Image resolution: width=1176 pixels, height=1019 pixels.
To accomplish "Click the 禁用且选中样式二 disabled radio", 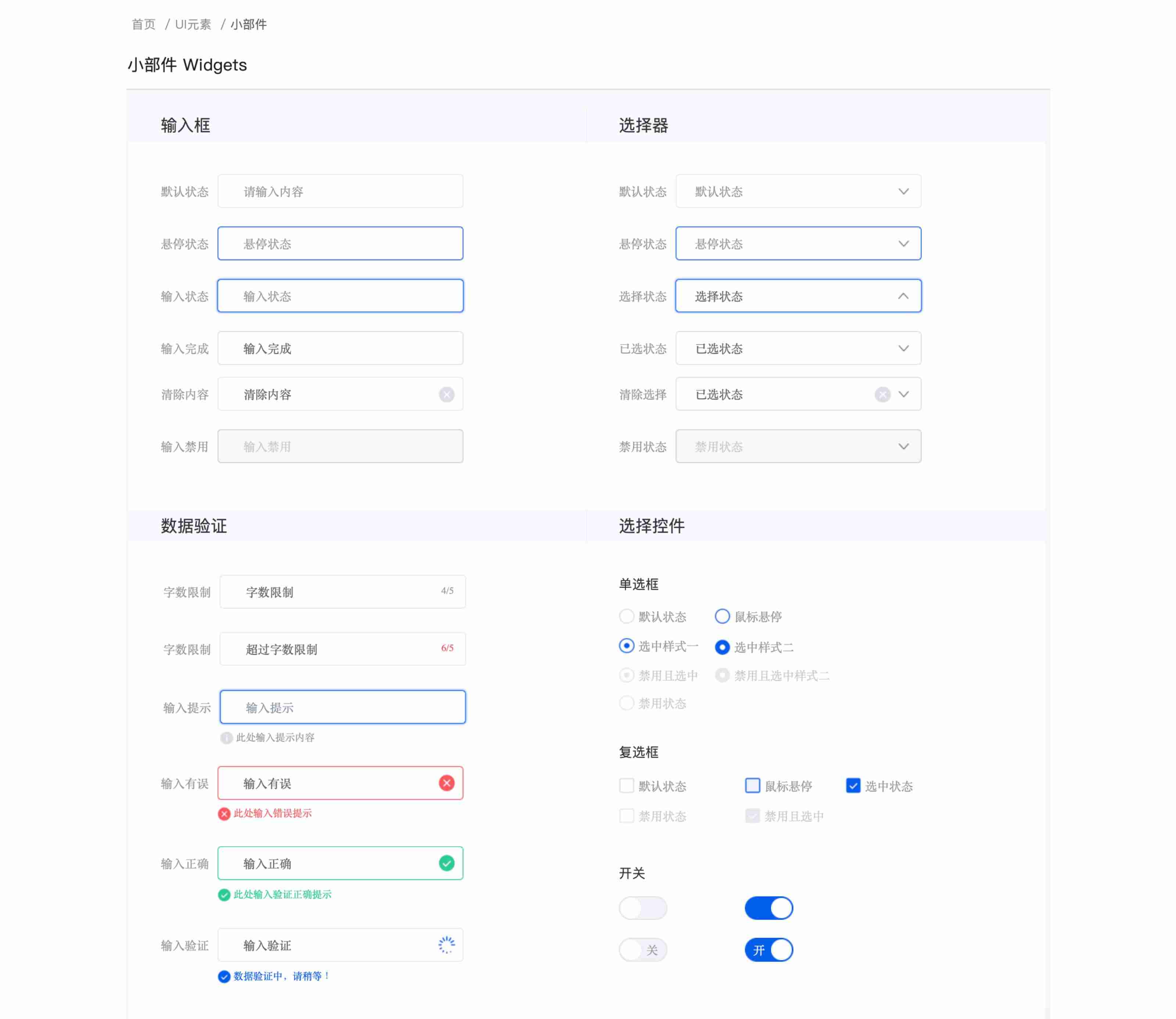I will click(x=722, y=675).
